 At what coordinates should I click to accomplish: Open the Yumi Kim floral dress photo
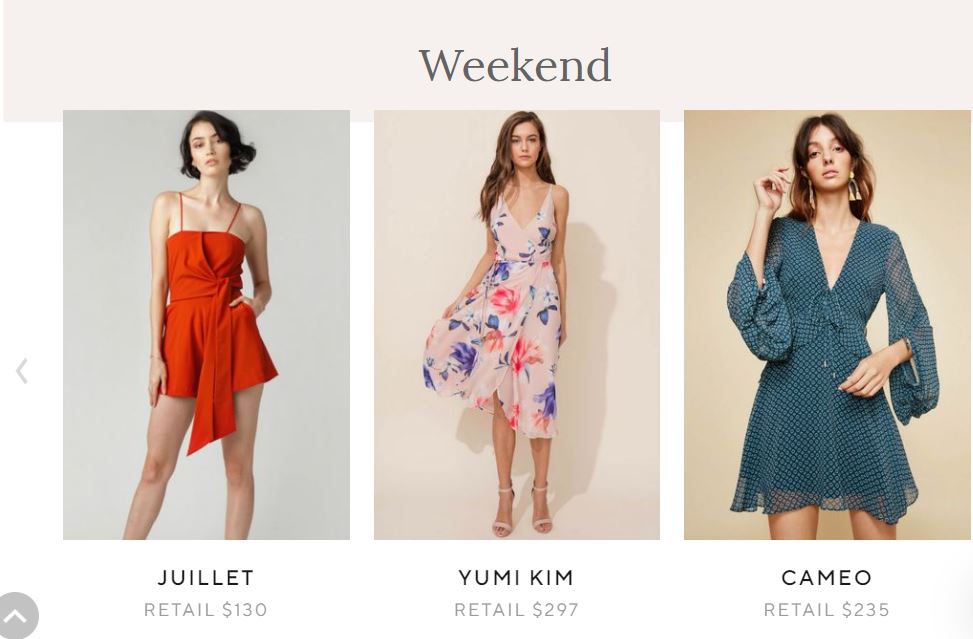tap(516, 324)
